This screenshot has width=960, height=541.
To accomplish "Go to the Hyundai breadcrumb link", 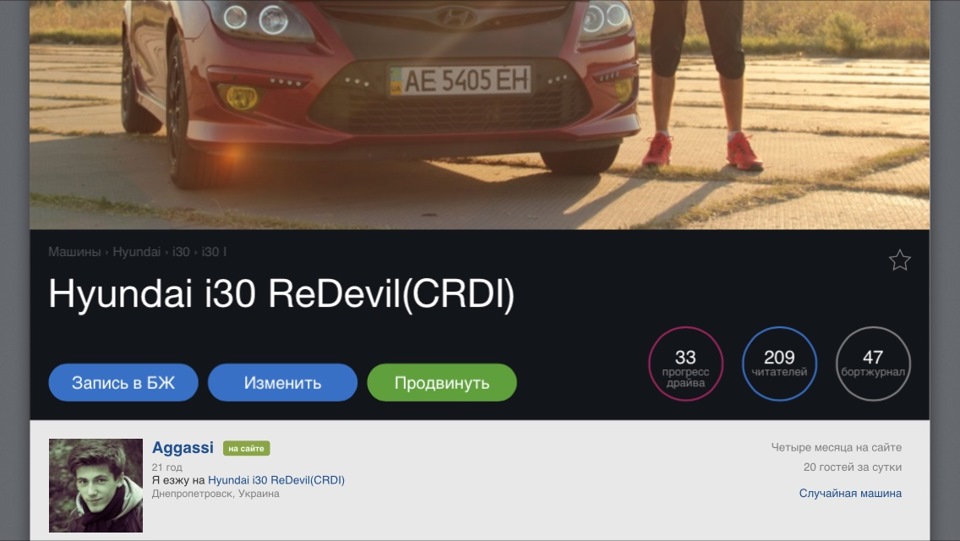I will 137,252.
